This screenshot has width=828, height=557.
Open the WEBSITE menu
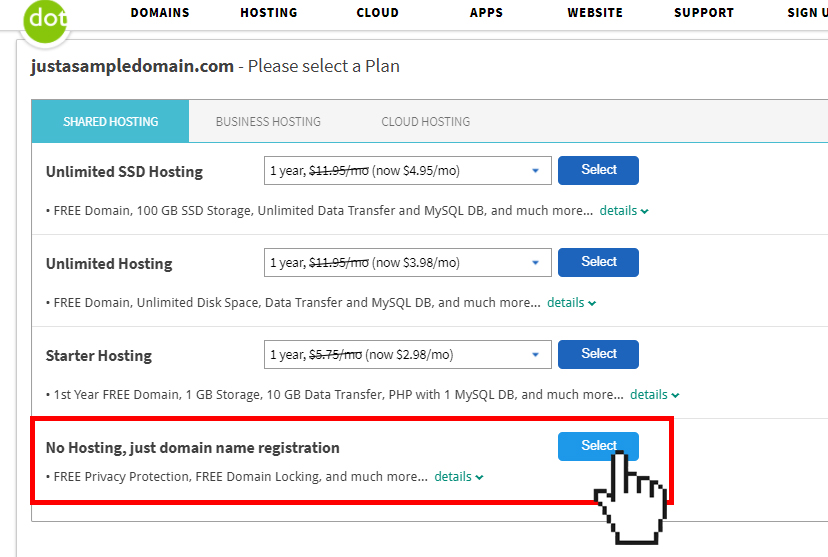pyautogui.click(x=595, y=13)
